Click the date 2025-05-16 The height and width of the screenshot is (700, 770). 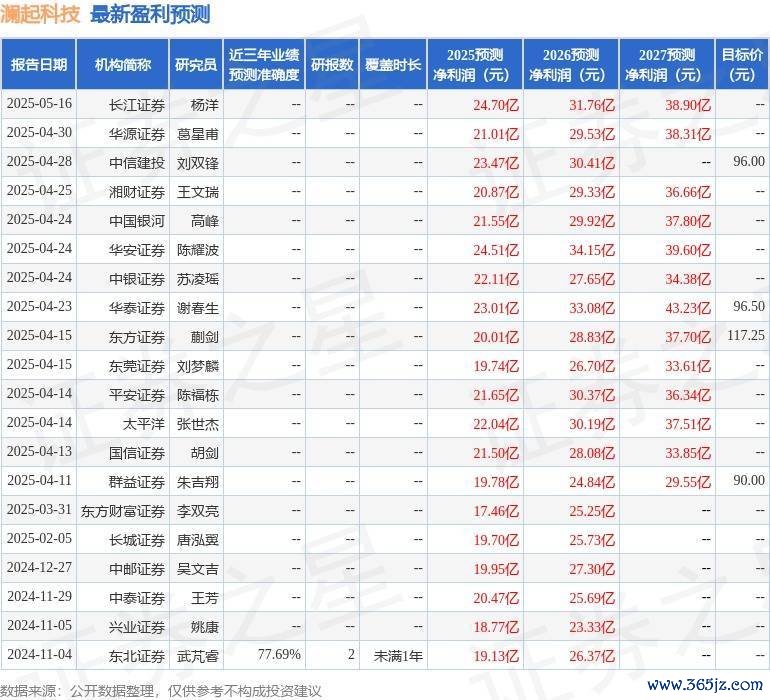39,104
